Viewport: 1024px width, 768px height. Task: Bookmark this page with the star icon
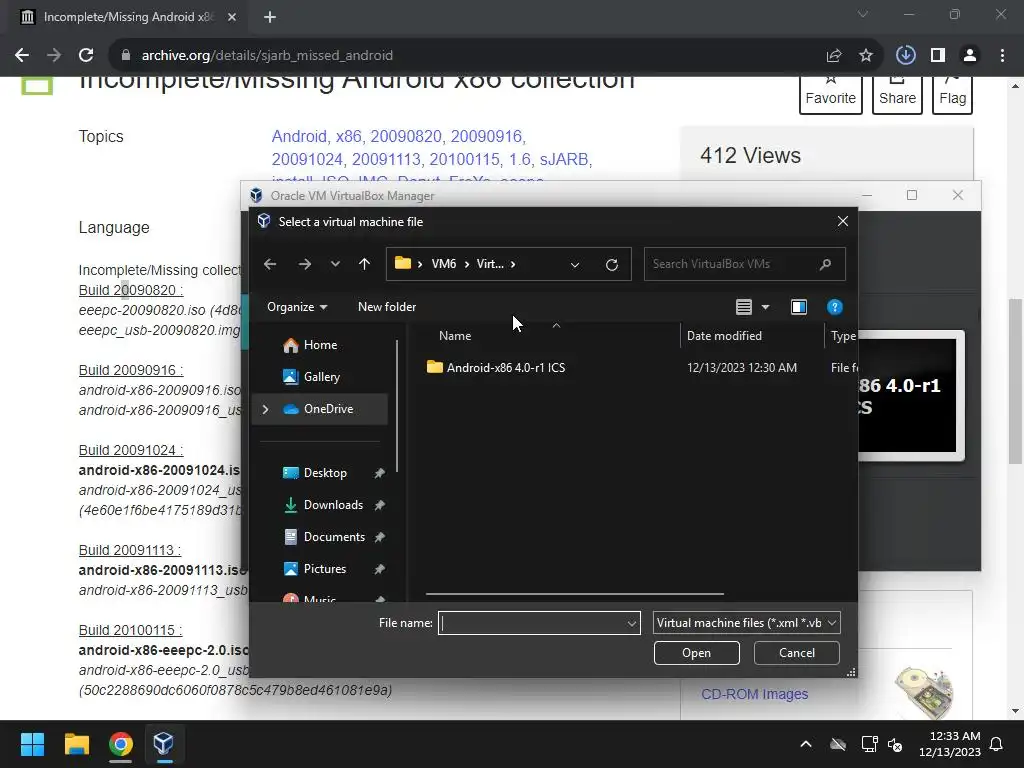(866, 56)
